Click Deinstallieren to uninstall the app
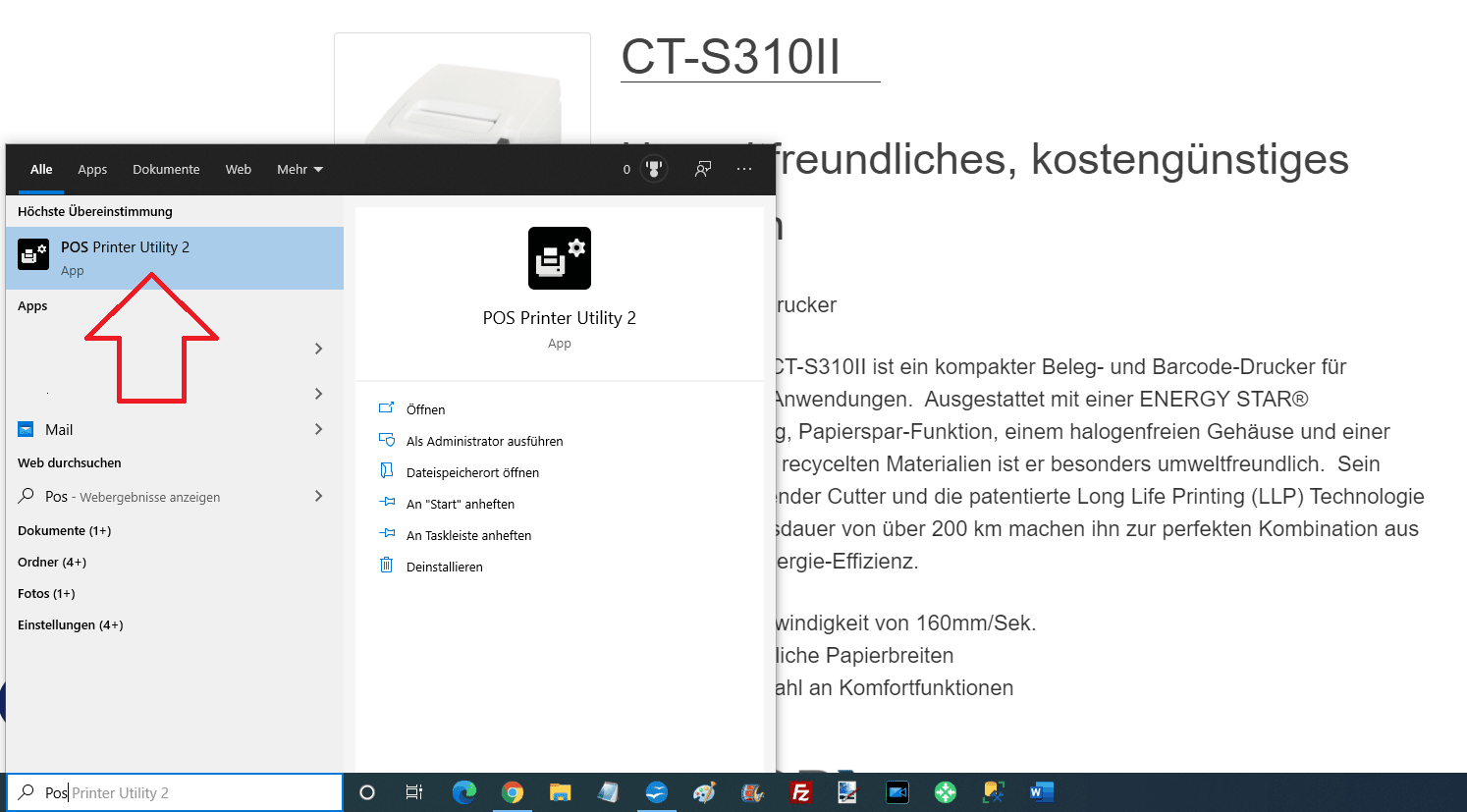Image resolution: width=1467 pixels, height=812 pixels. click(444, 567)
